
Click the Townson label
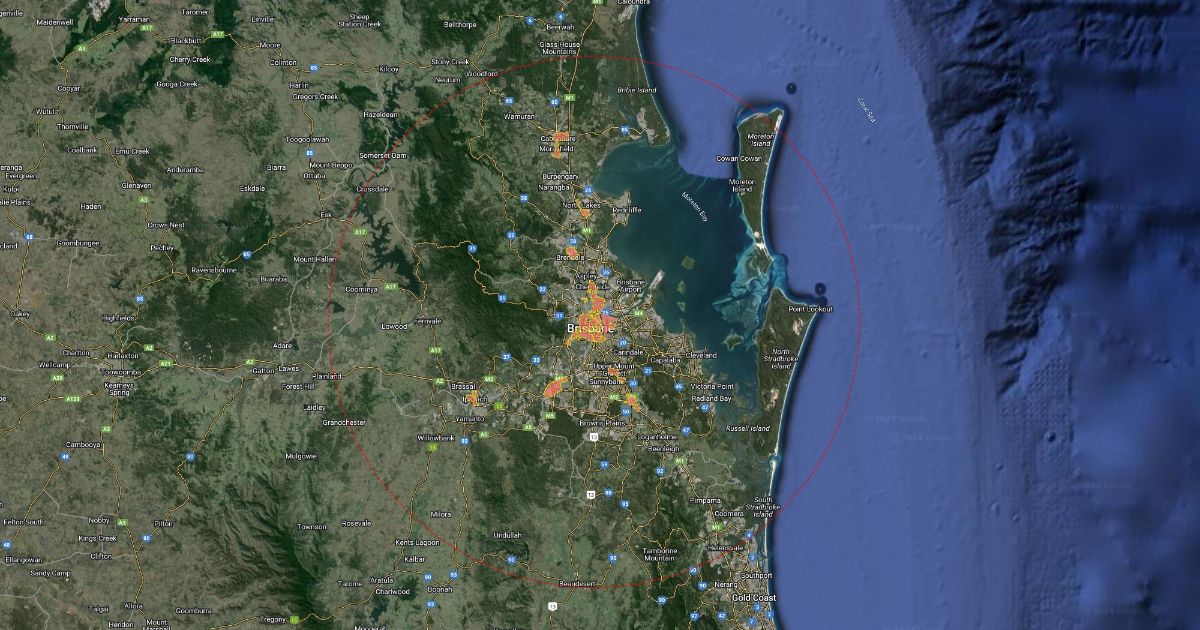coord(311,526)
